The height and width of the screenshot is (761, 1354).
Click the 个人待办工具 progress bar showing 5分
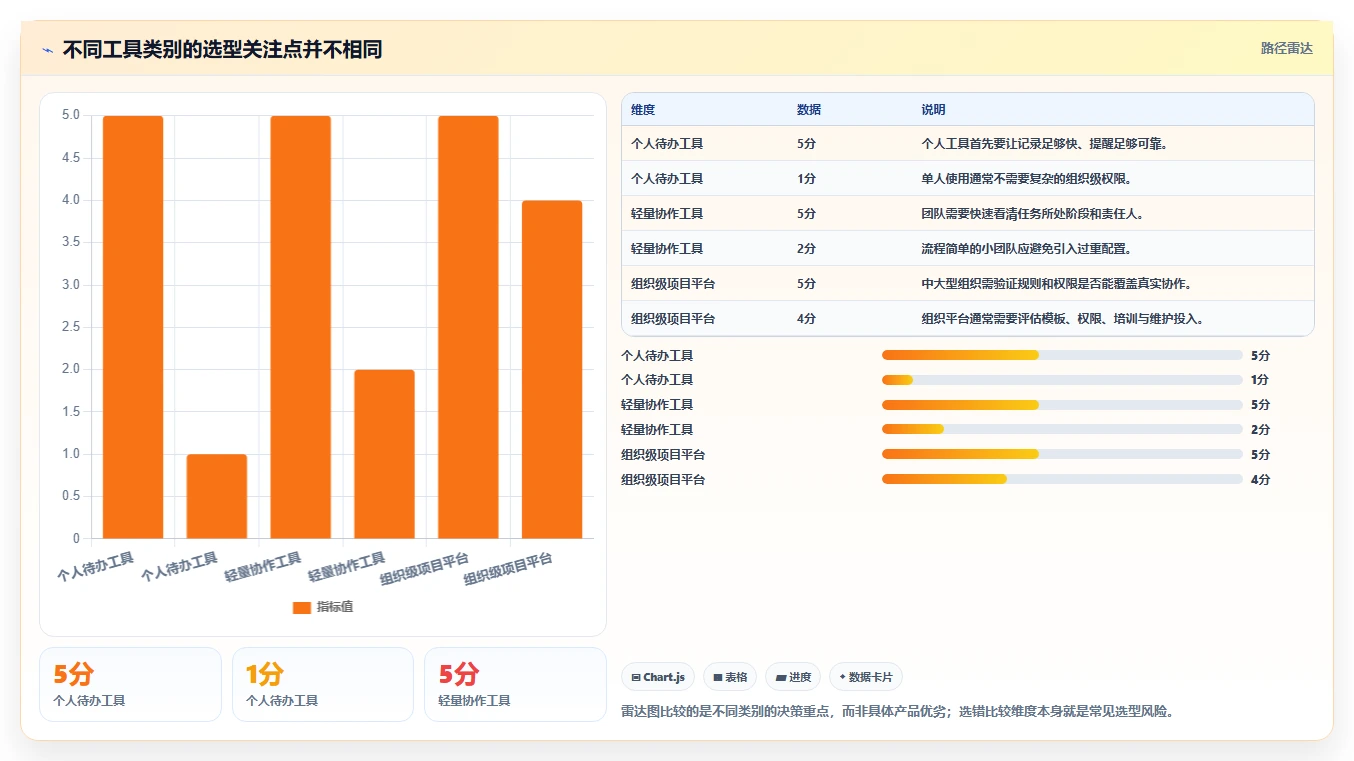tap(1062, 355)
